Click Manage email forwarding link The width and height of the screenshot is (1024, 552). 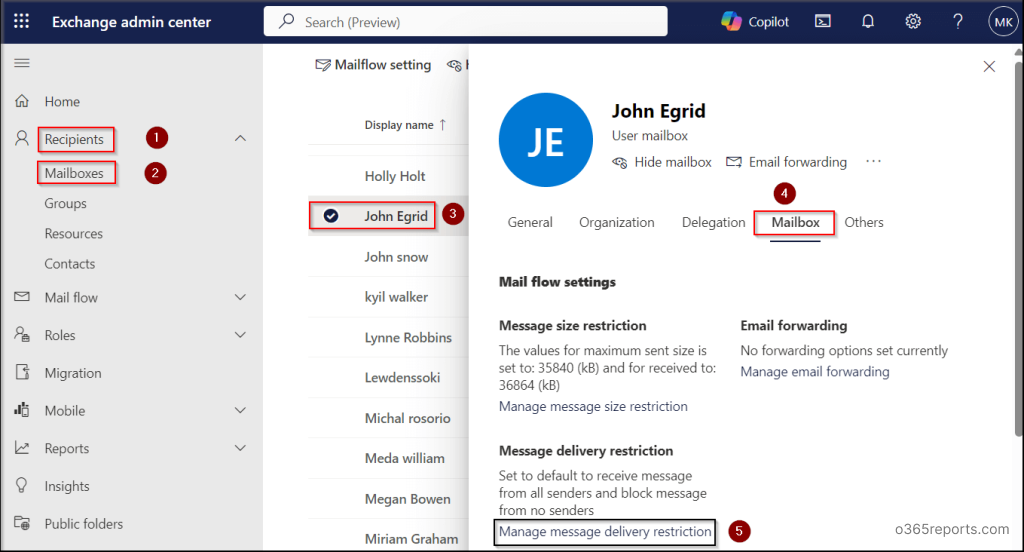pyautogui.click(x=814, y=372)
